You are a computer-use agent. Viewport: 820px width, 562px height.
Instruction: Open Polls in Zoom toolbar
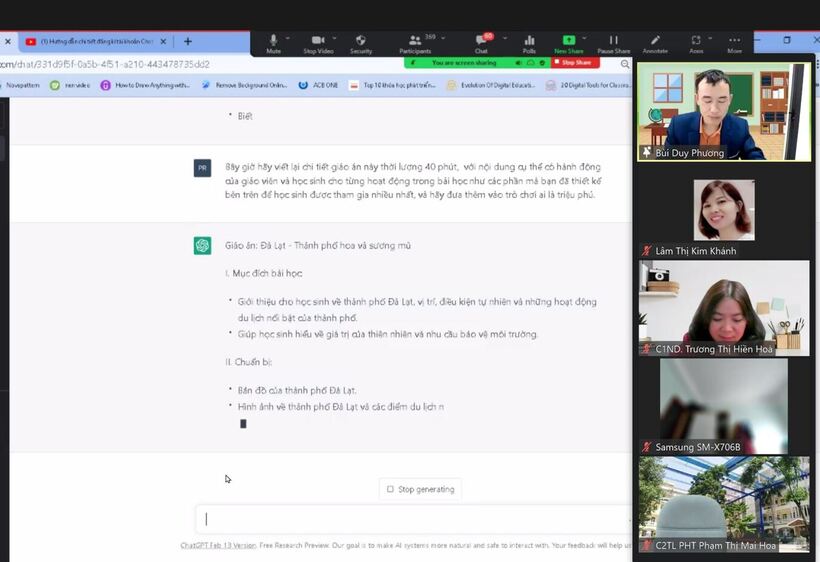529,41
